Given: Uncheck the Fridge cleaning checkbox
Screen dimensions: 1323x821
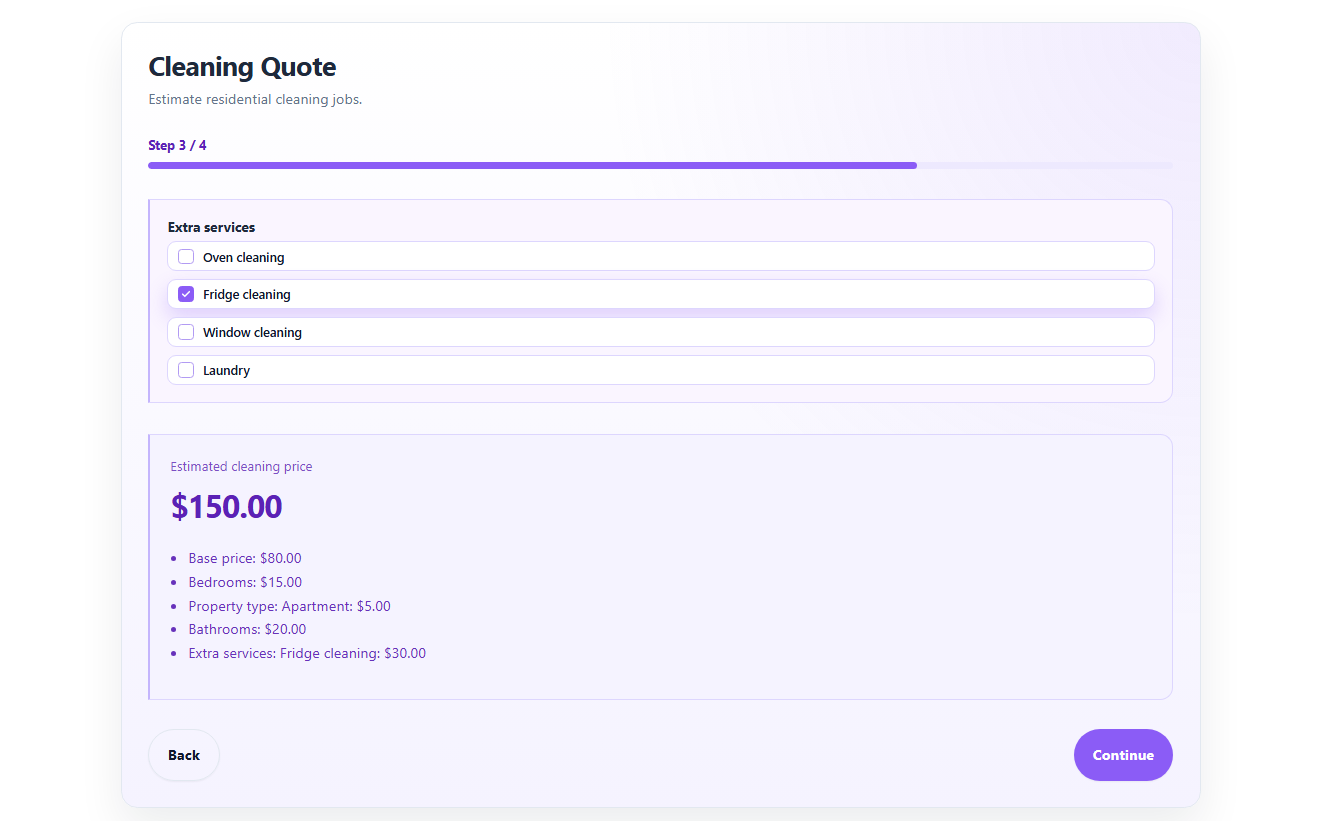Looking at the screenshot, I should [186, 294].
